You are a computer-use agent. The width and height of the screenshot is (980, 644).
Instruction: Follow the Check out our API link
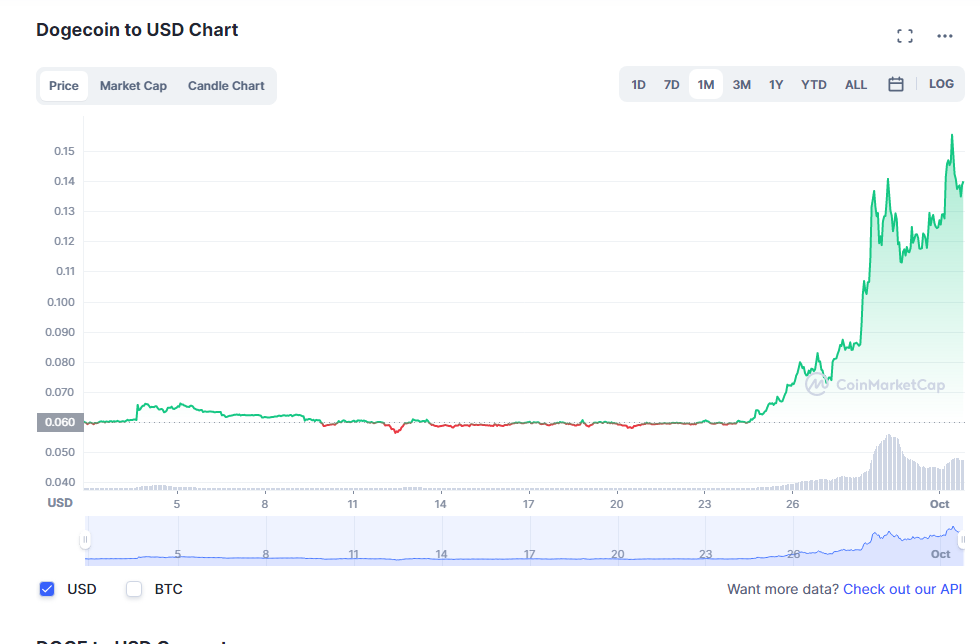point(902,589)
